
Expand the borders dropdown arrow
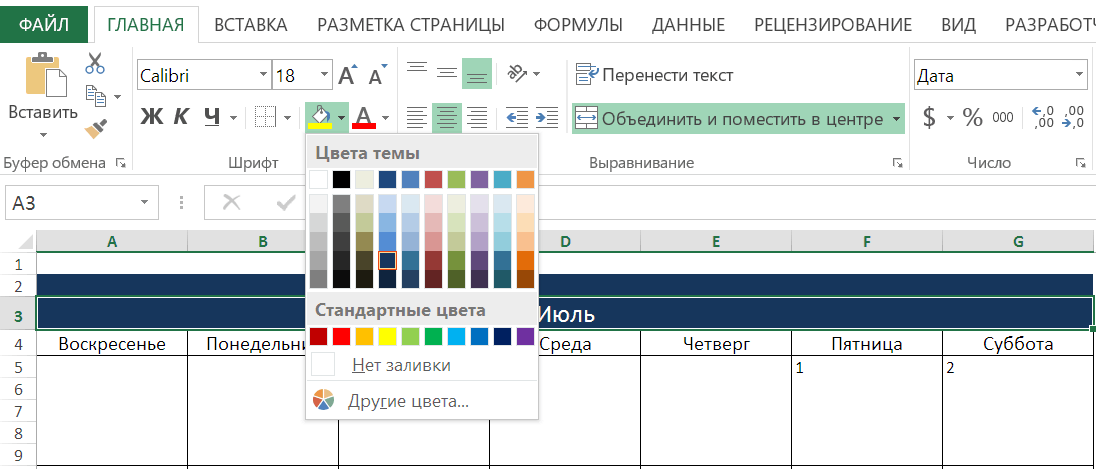click(x=287, y=117)
